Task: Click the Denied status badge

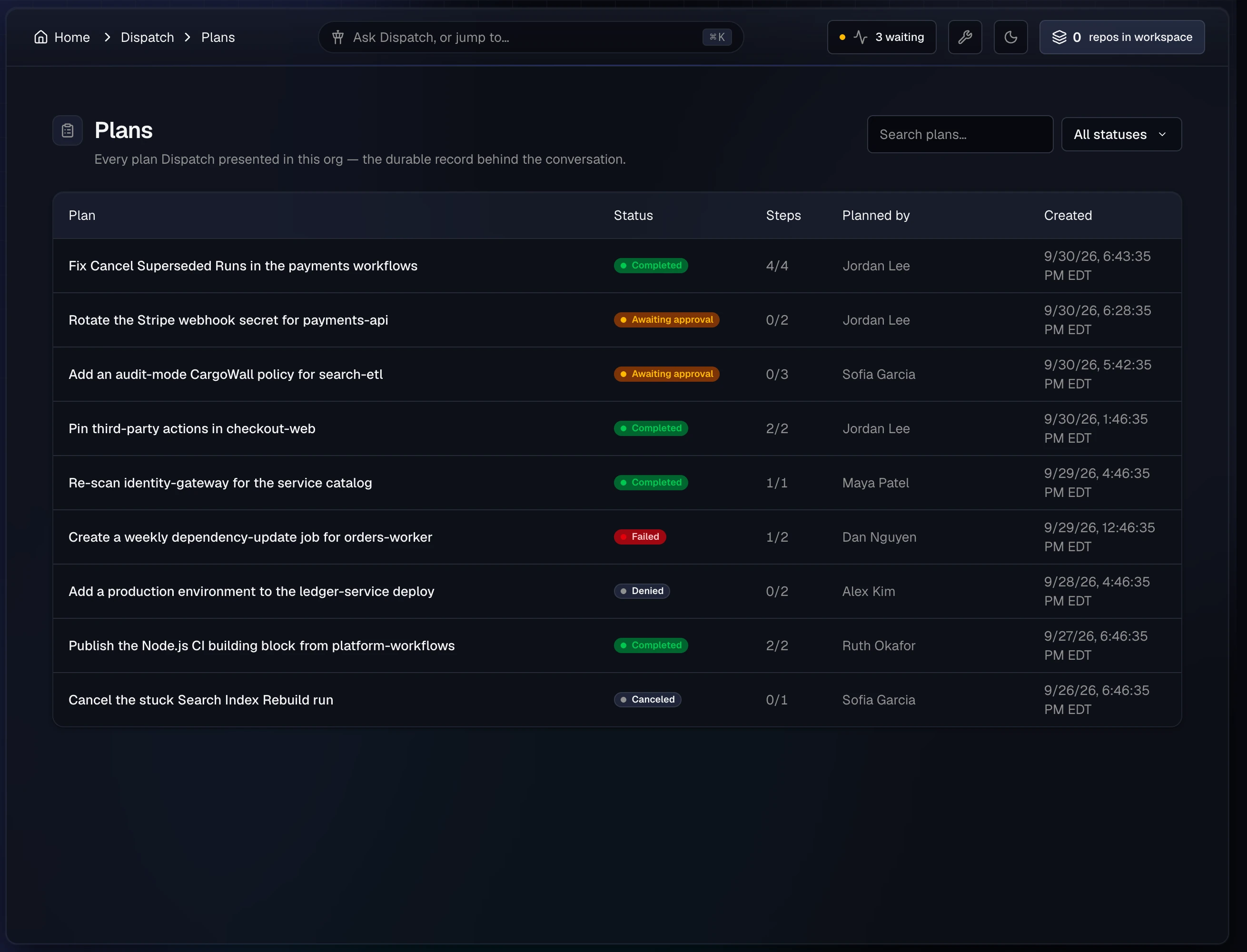Action: (642, 591)
